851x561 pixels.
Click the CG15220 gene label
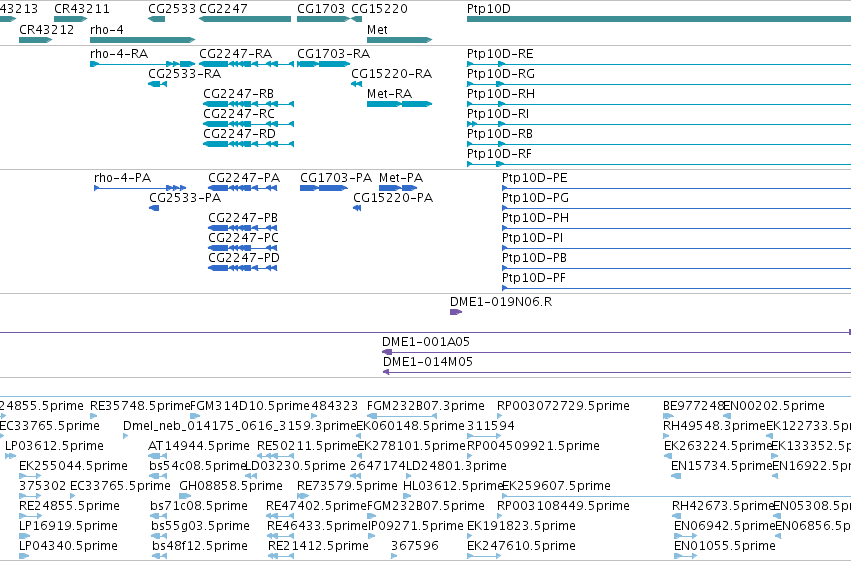(x=379, y=9)
